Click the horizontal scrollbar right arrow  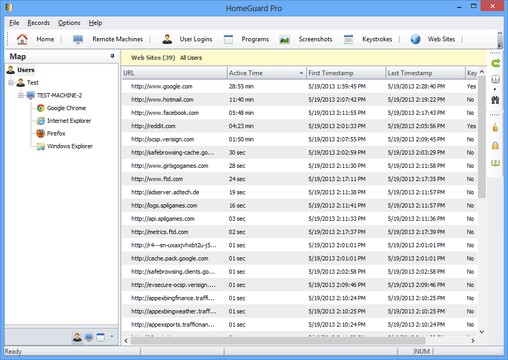[473, 341]
